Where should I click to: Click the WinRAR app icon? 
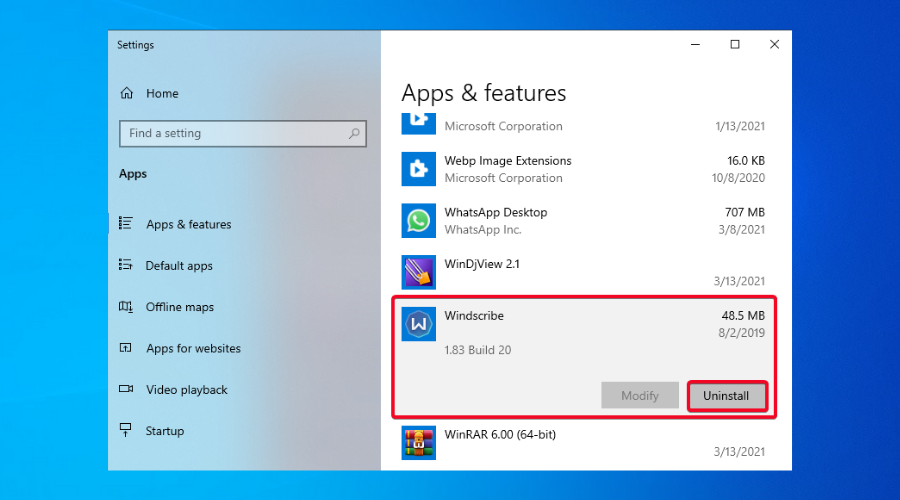click(418, 443)
